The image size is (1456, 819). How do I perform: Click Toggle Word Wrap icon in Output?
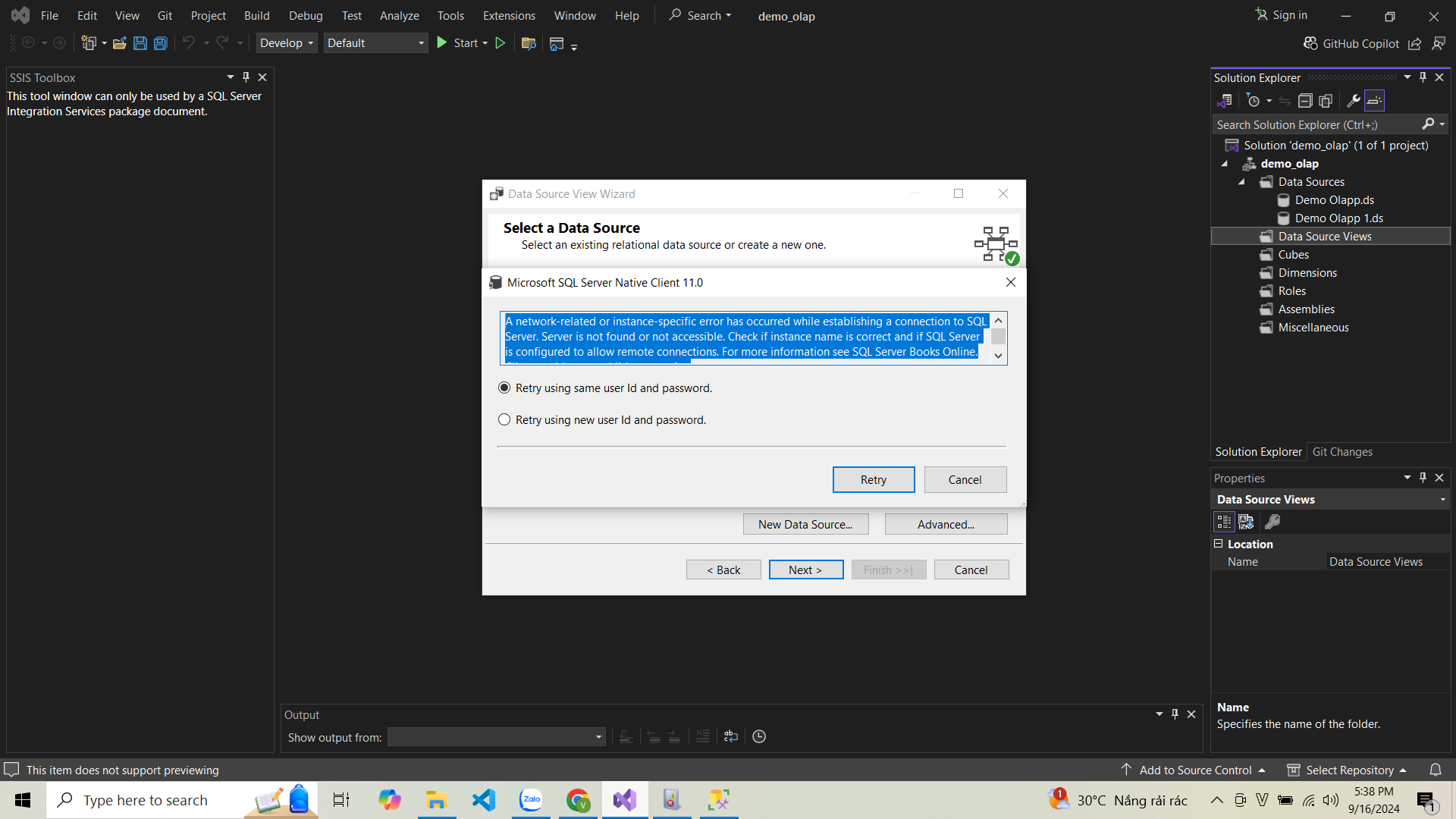coord(731,736)
